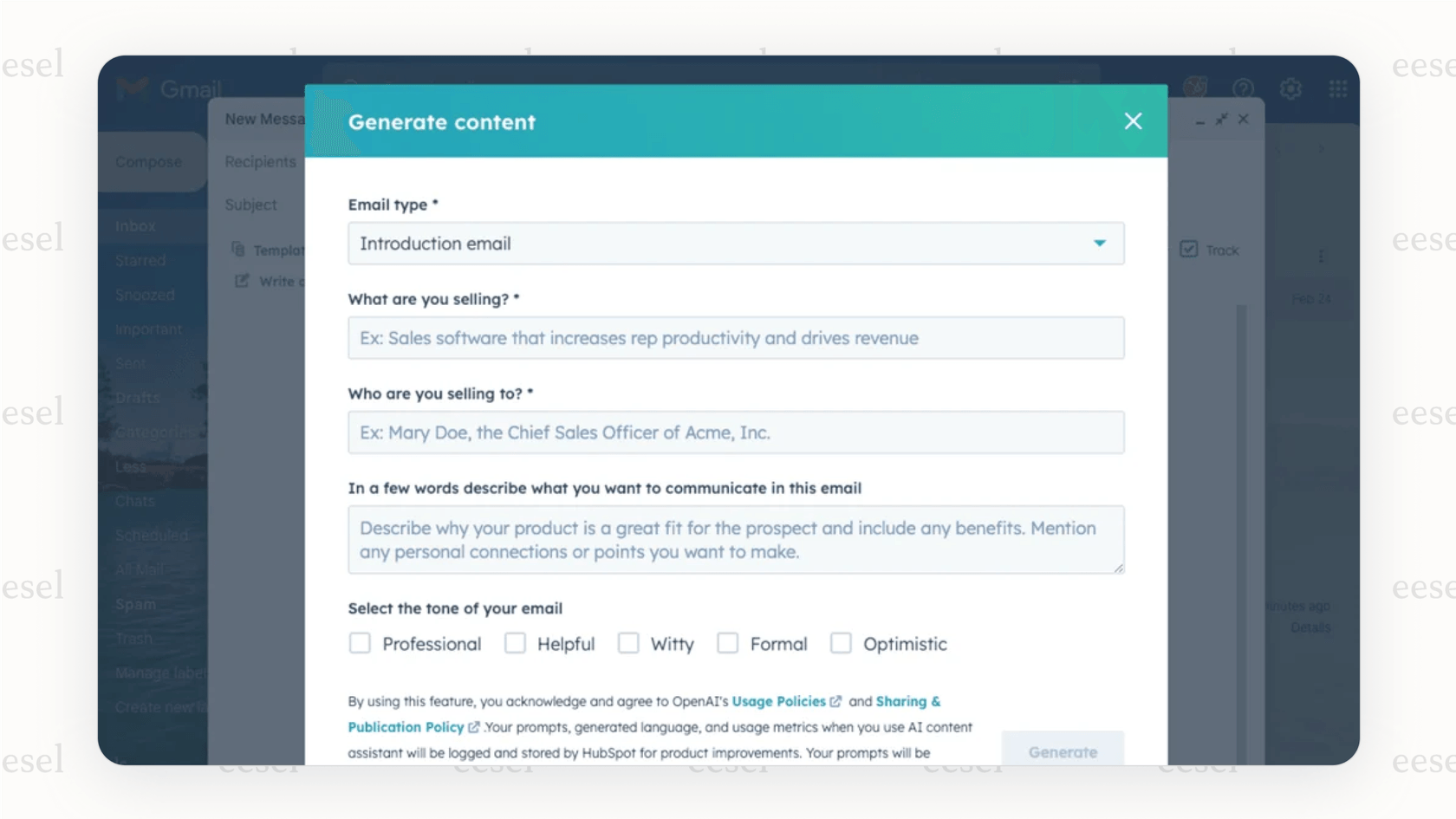This screenshot has width=1456, height=819.
Task: Click the Generate button
Action: pos(1063,751)
